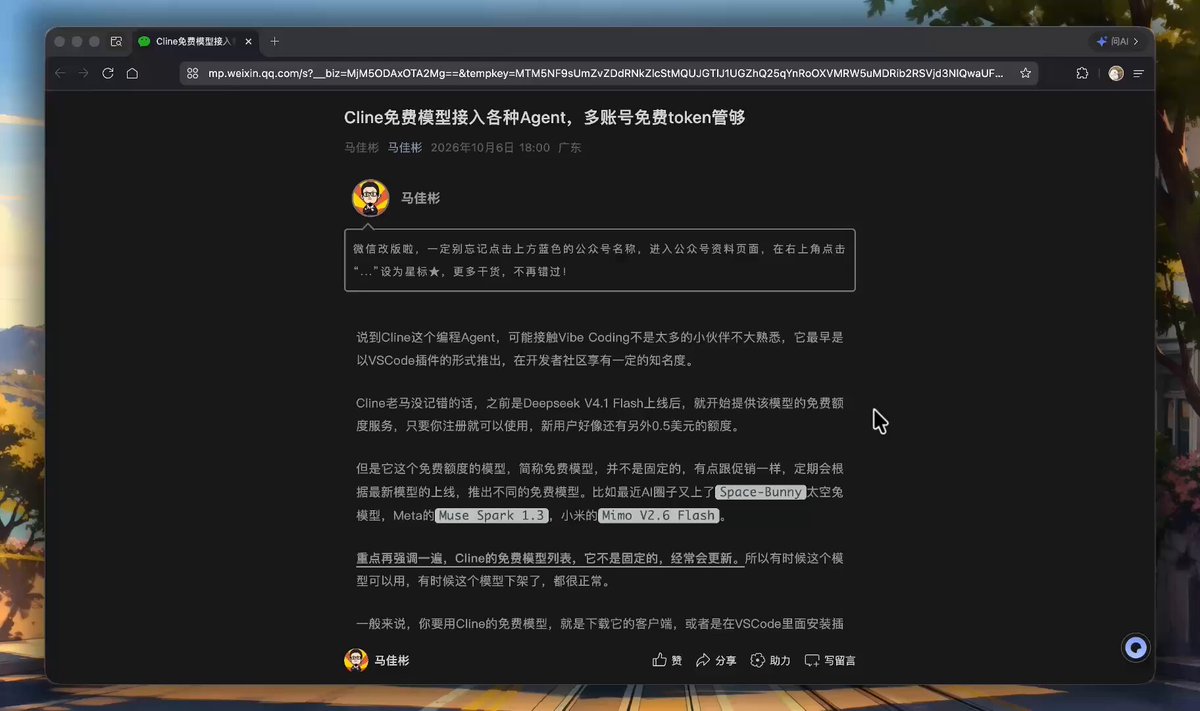Click the highlighted Muse Spark 1.3 text

(x=492, y=515)
